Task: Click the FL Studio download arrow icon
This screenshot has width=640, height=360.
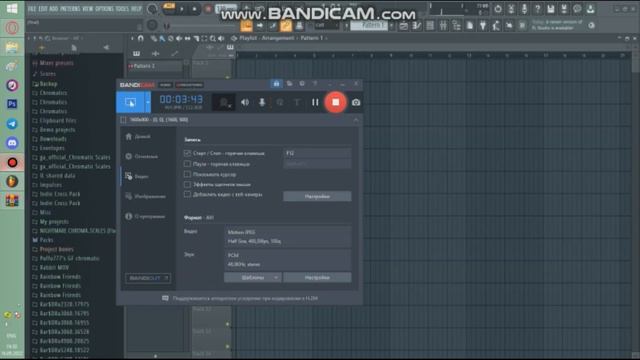Action: coord(591,9)
